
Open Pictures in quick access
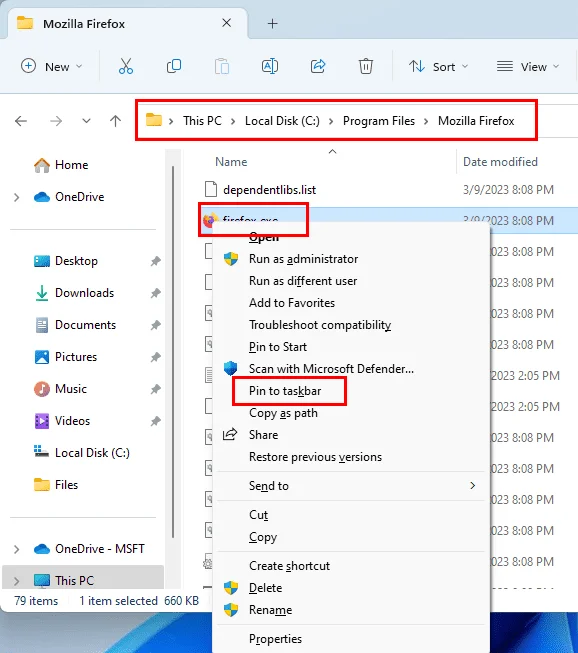pos(65,357)
